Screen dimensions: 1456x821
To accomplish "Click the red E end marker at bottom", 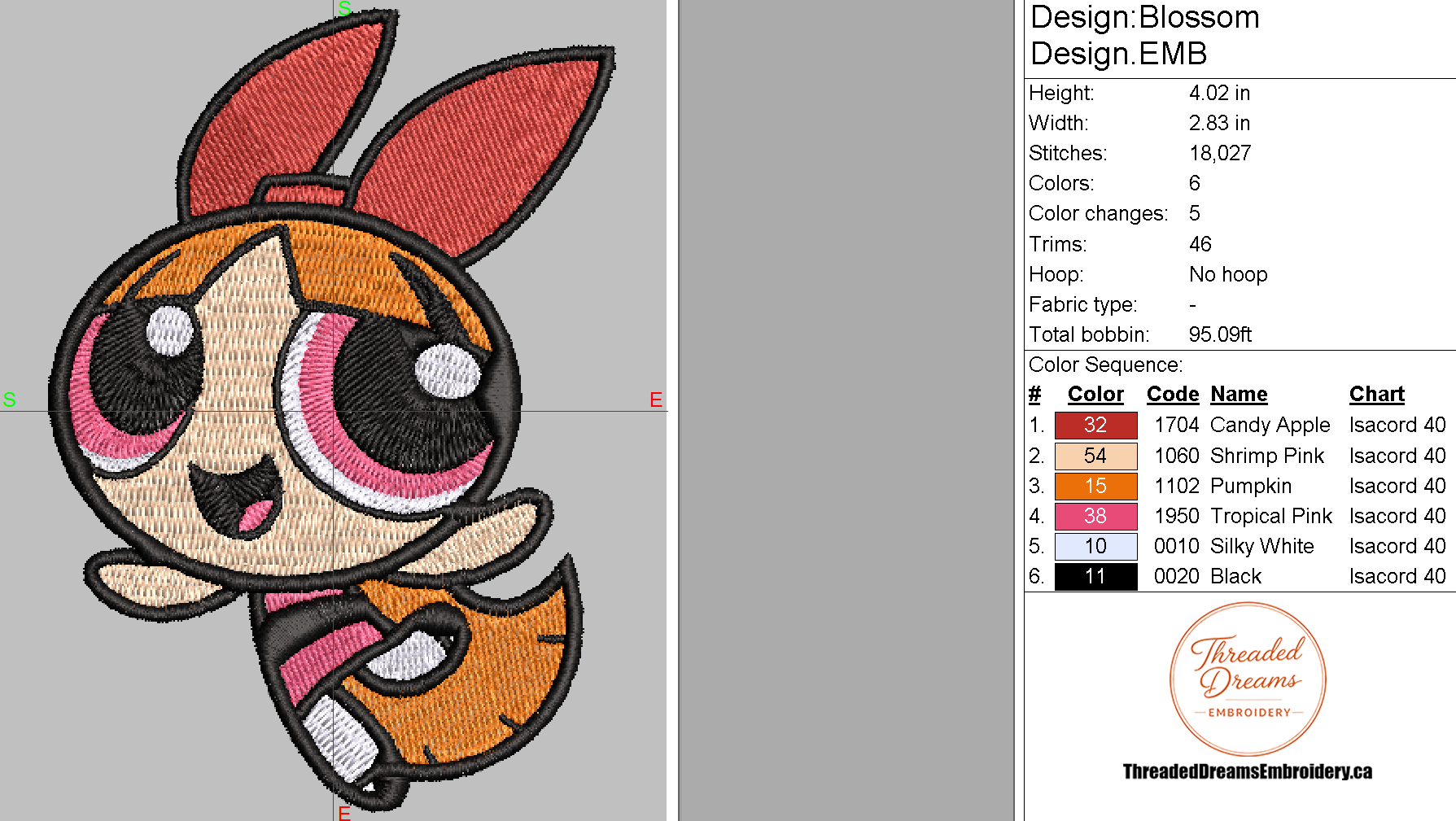I will pyautogui.click(x=344, y=813).
